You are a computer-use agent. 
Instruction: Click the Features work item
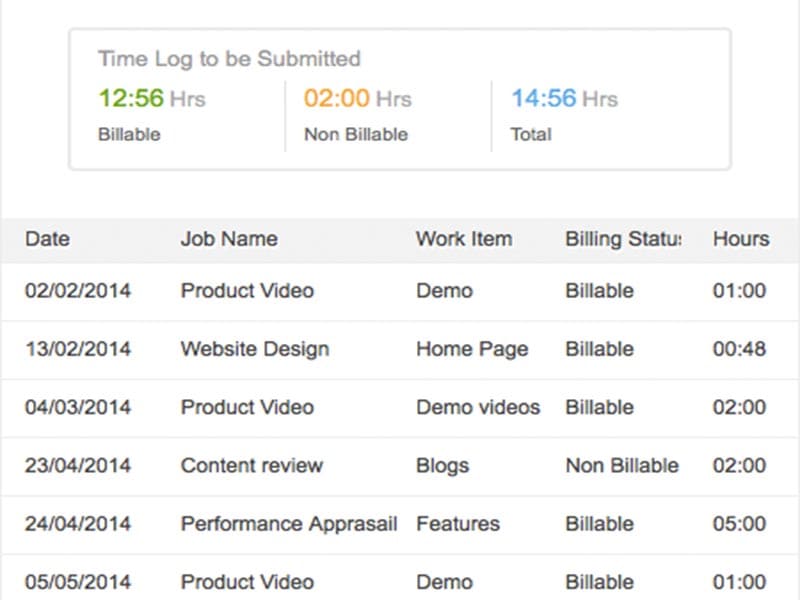(457, 523)
